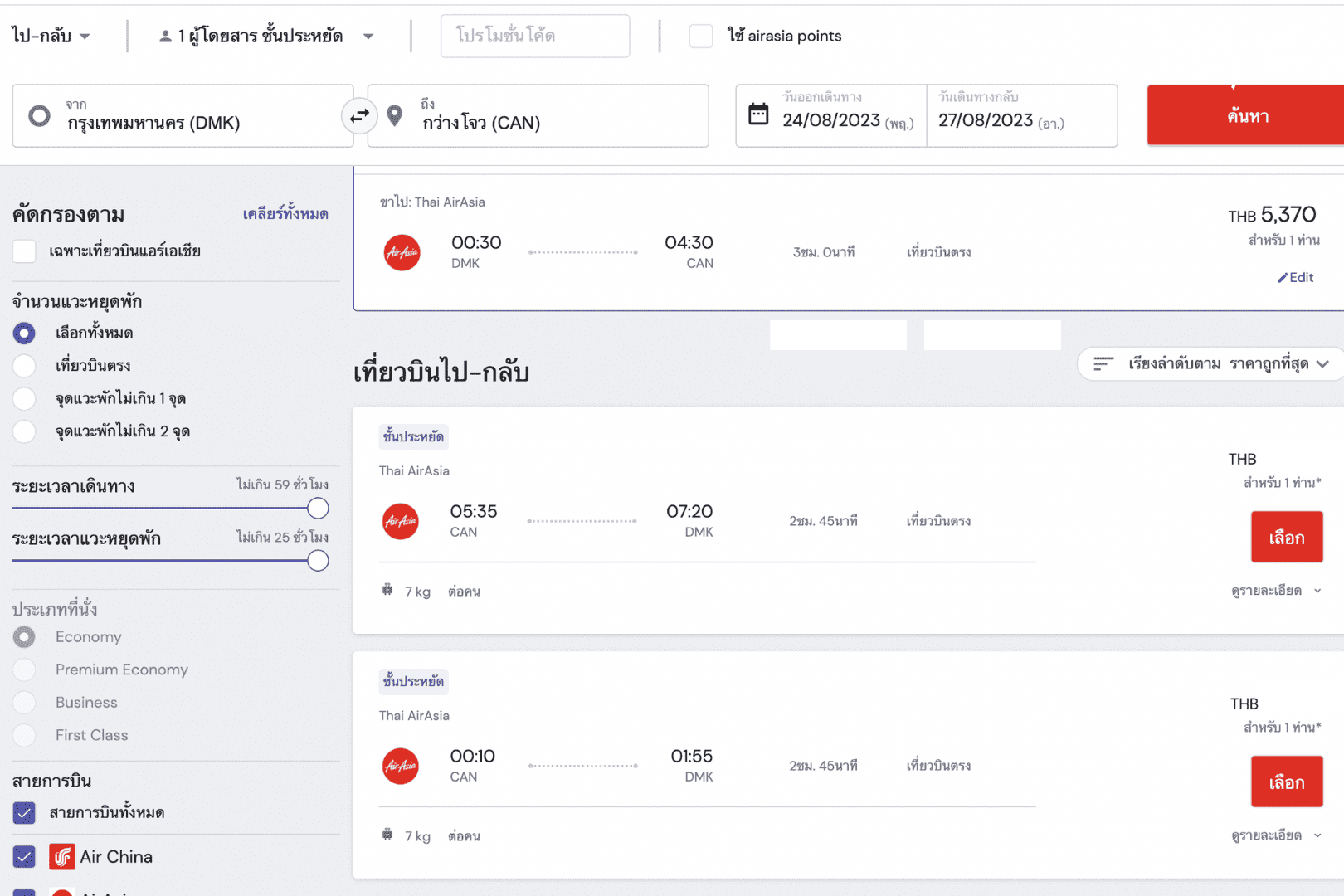Select Economy seat type radio
This screenshot has height=896, width=1344.
click(24, 636)
